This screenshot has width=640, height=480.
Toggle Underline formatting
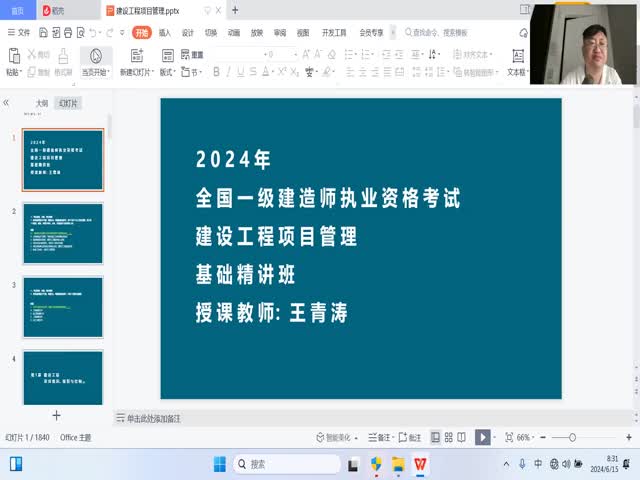pyautogui.click(x=241, y=72)
